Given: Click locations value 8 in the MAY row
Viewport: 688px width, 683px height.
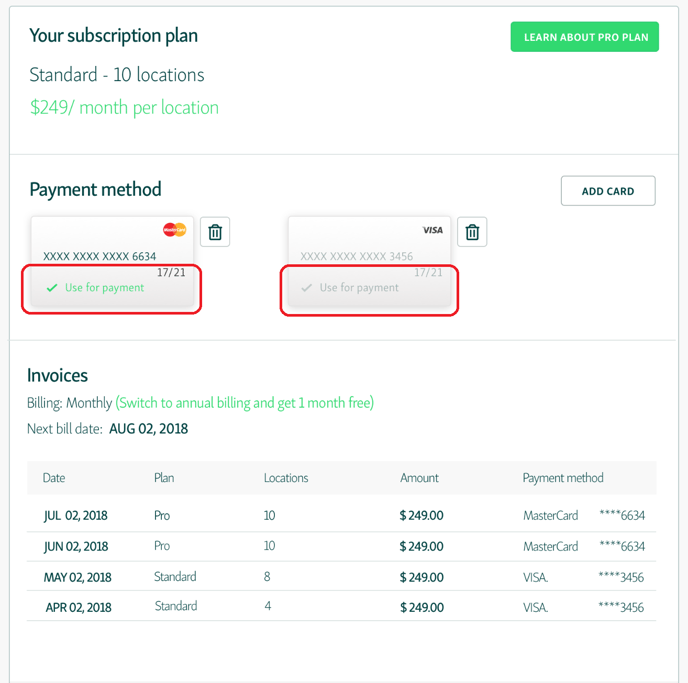Looking at the screenshot, I should coord(267,576).
